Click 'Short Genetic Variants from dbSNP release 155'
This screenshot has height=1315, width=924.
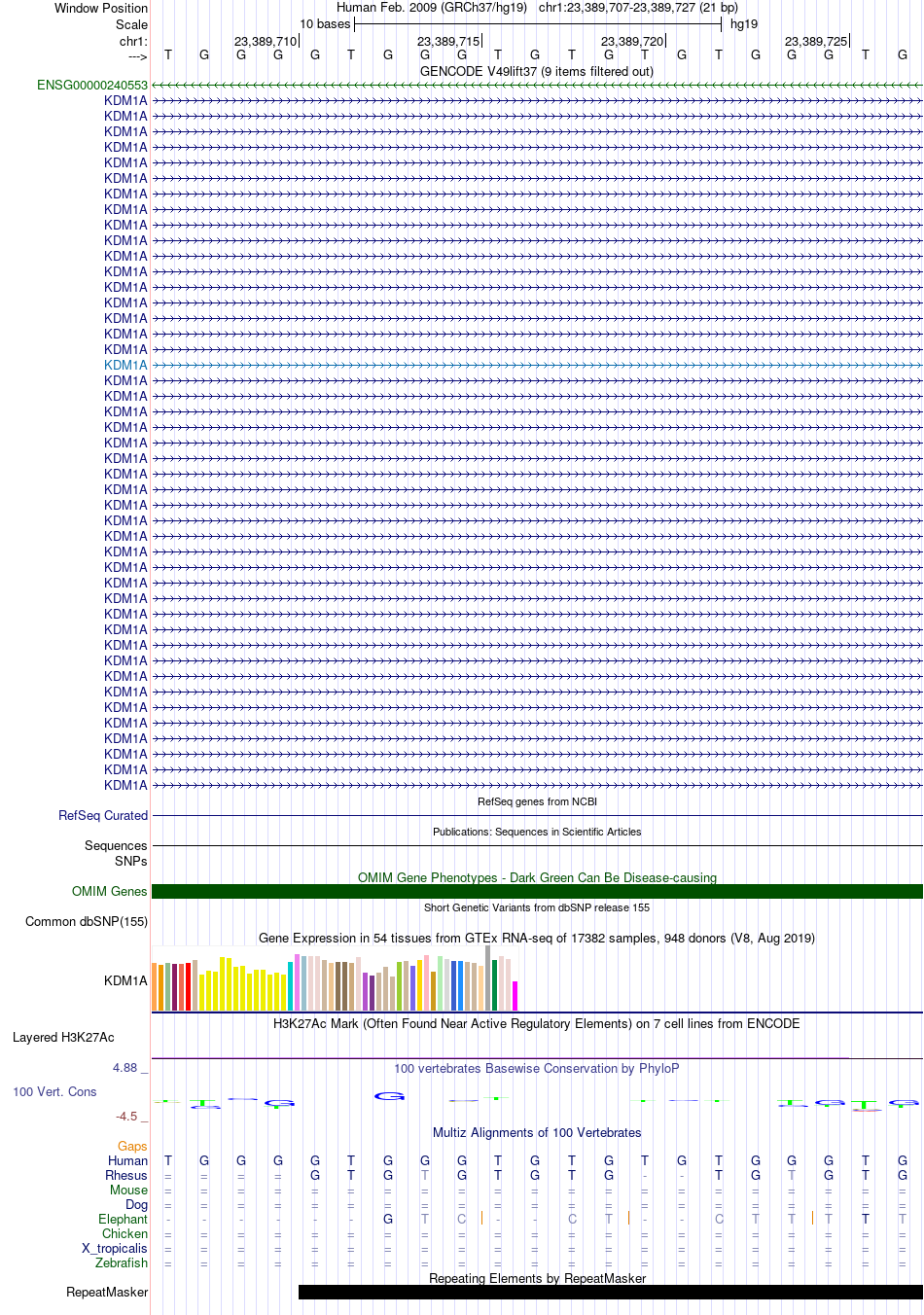[537, 908]
